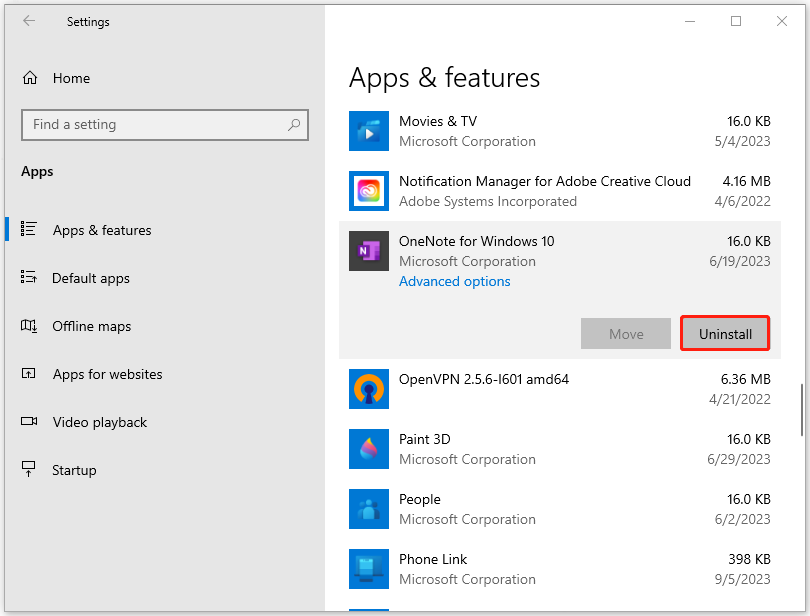The height and width of the screenshot is (616, 810).
Task: Go back using the back arrow
Action: [29, 21]
